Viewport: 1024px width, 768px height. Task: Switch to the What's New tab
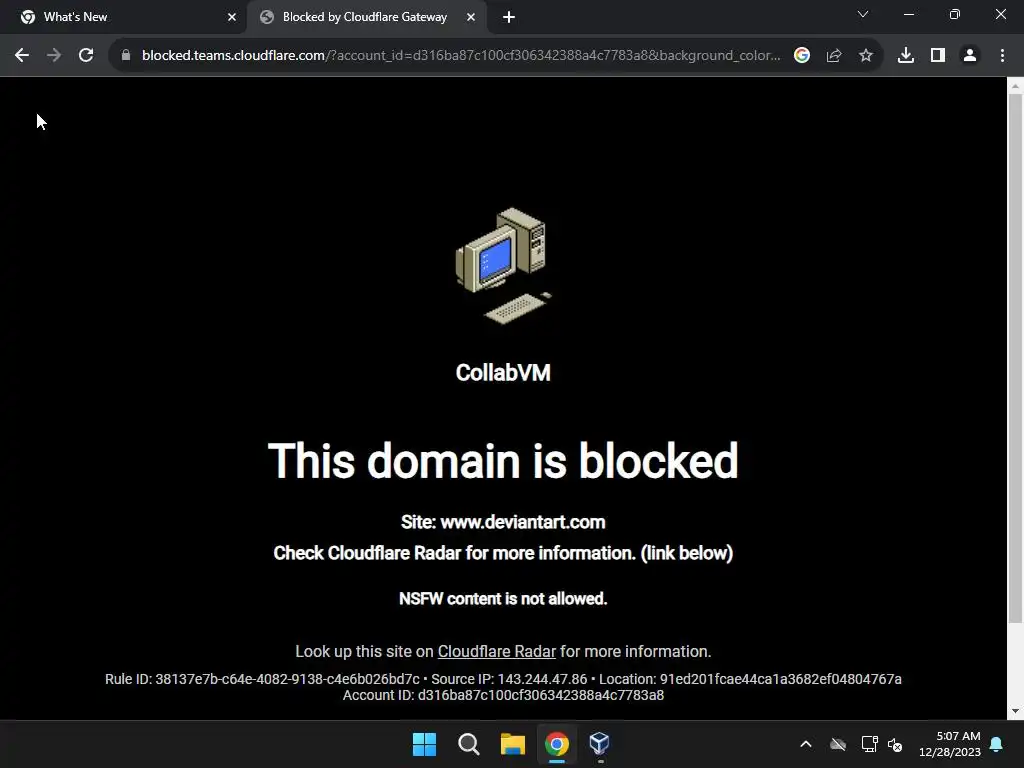coord(123,18)
